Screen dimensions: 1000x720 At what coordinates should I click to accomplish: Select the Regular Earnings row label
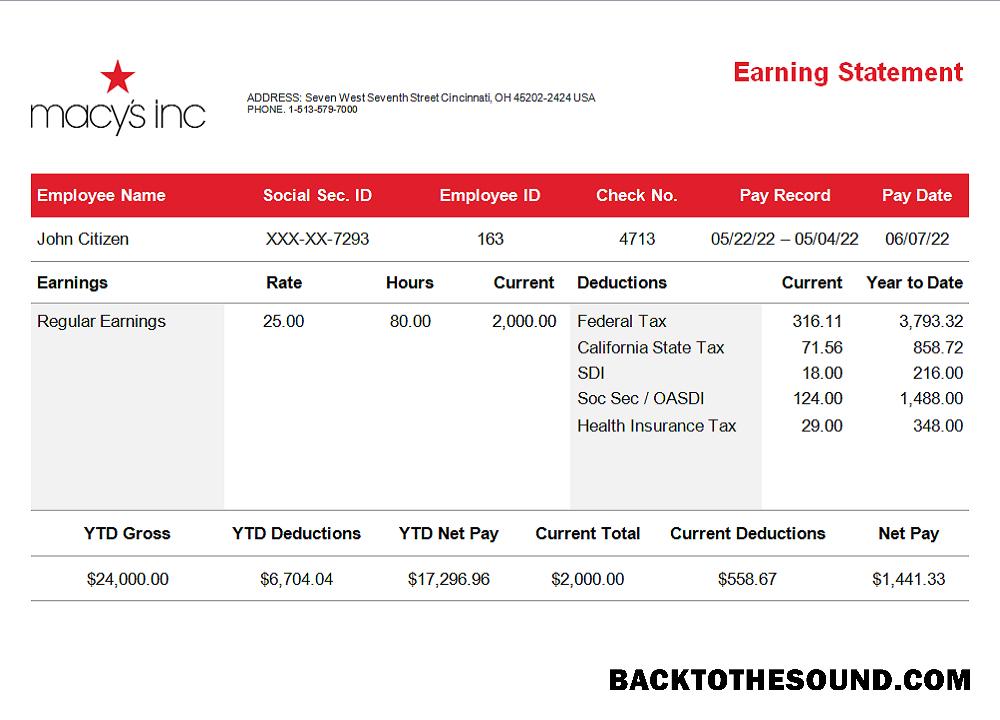101,321
